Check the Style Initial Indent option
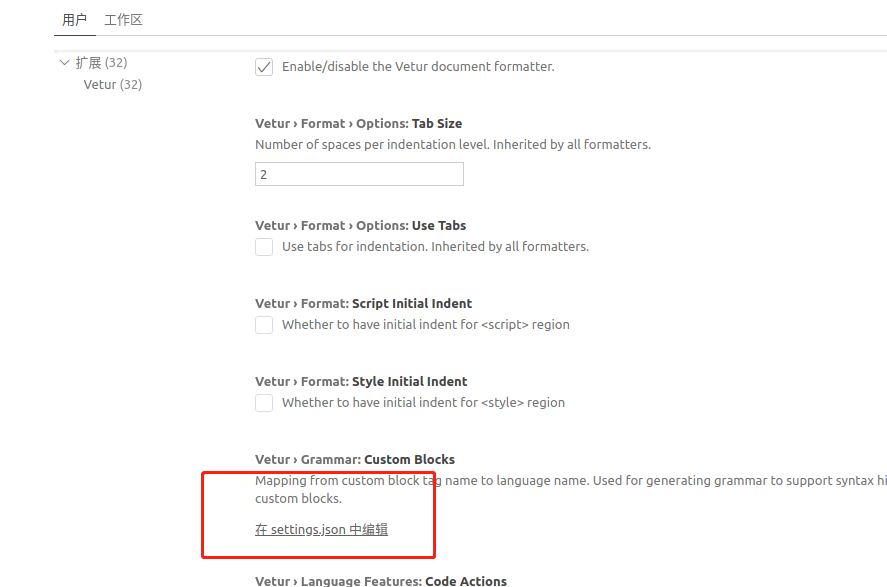 264,402
